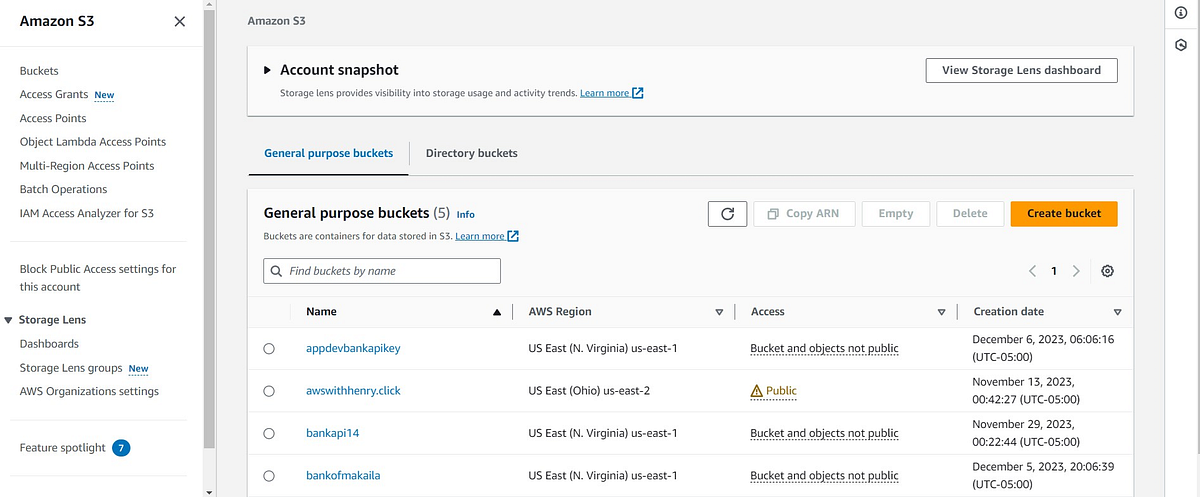This screenshot has height=497, width=1200.
Task: Click the Create bucket button
Action: click(1064, 213)
